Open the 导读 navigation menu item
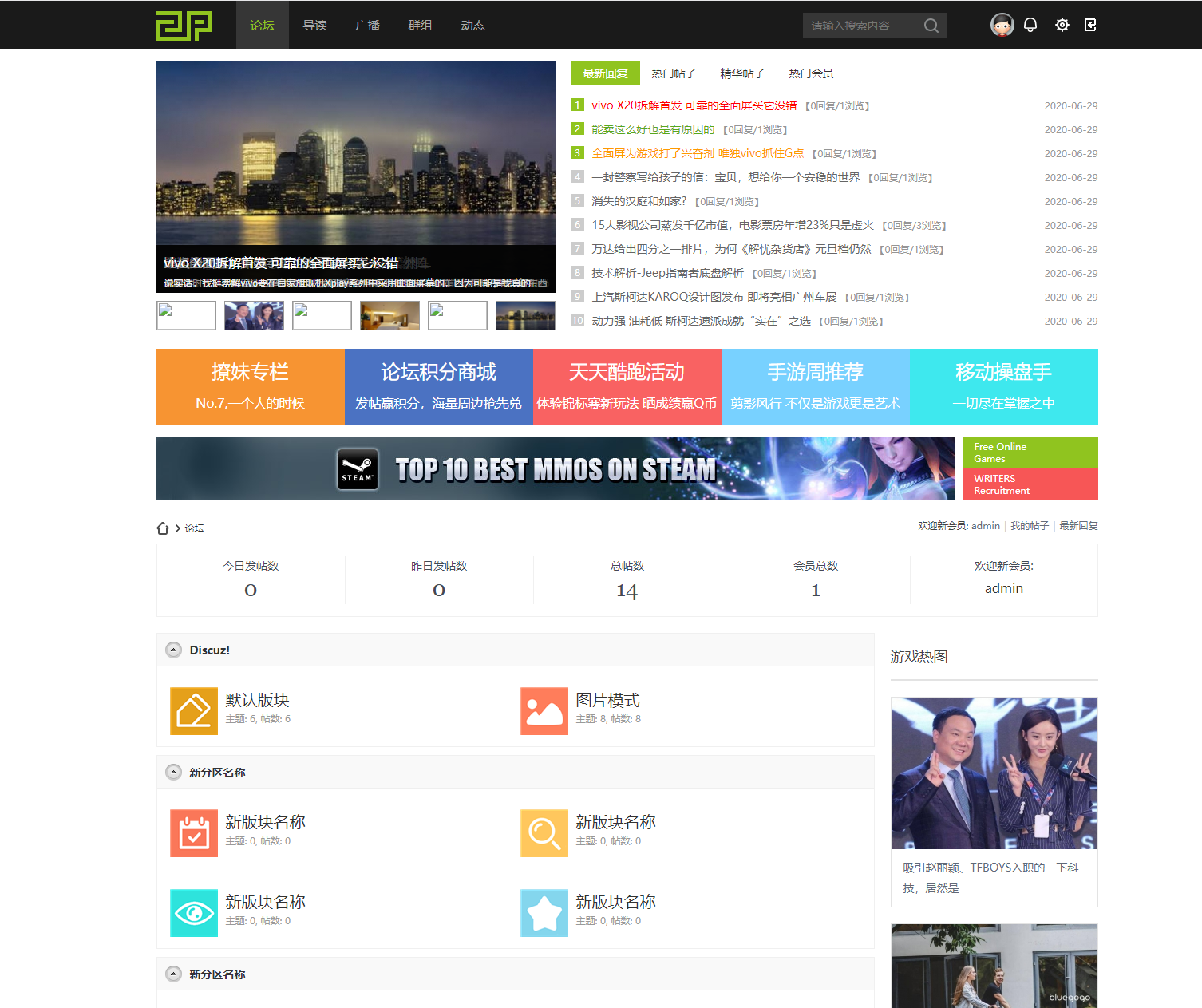This screenshot has width=1202, height=1008. click(x=314, y=26)
